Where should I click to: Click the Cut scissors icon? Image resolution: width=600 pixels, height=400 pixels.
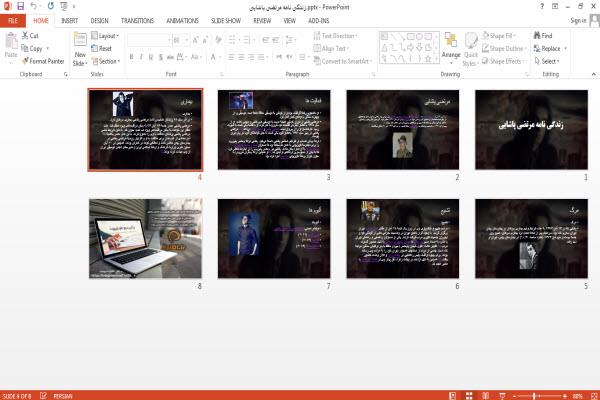[25, 36]
